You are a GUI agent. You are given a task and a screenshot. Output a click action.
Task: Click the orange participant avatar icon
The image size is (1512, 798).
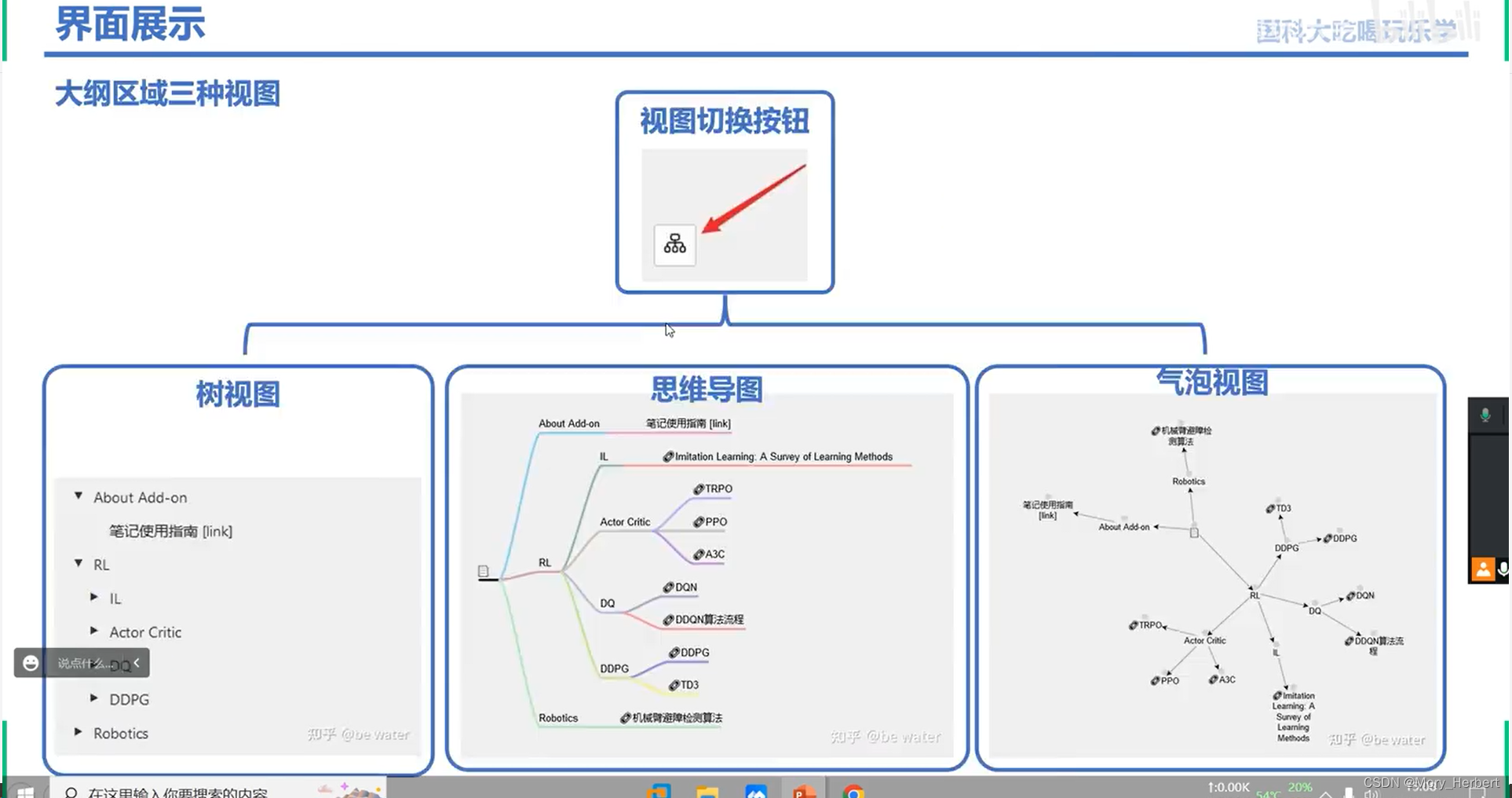[x=1482, y=569]
